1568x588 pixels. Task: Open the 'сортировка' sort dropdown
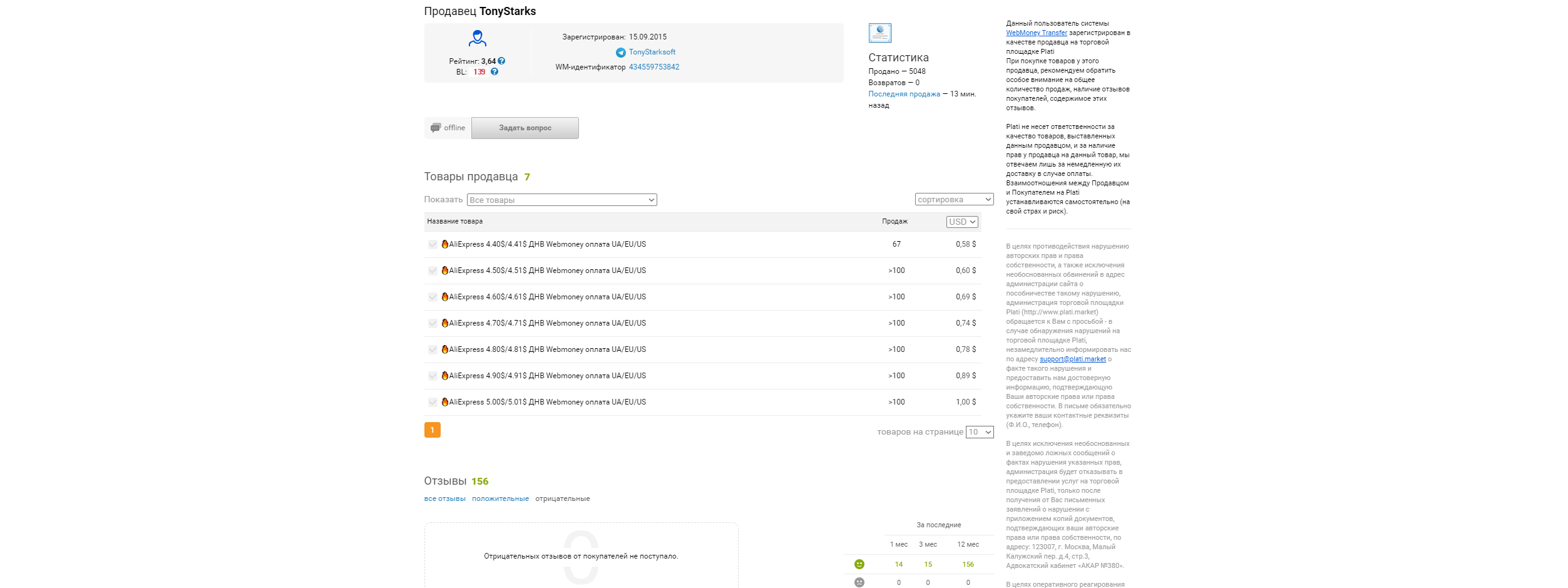tap(954, 199)
